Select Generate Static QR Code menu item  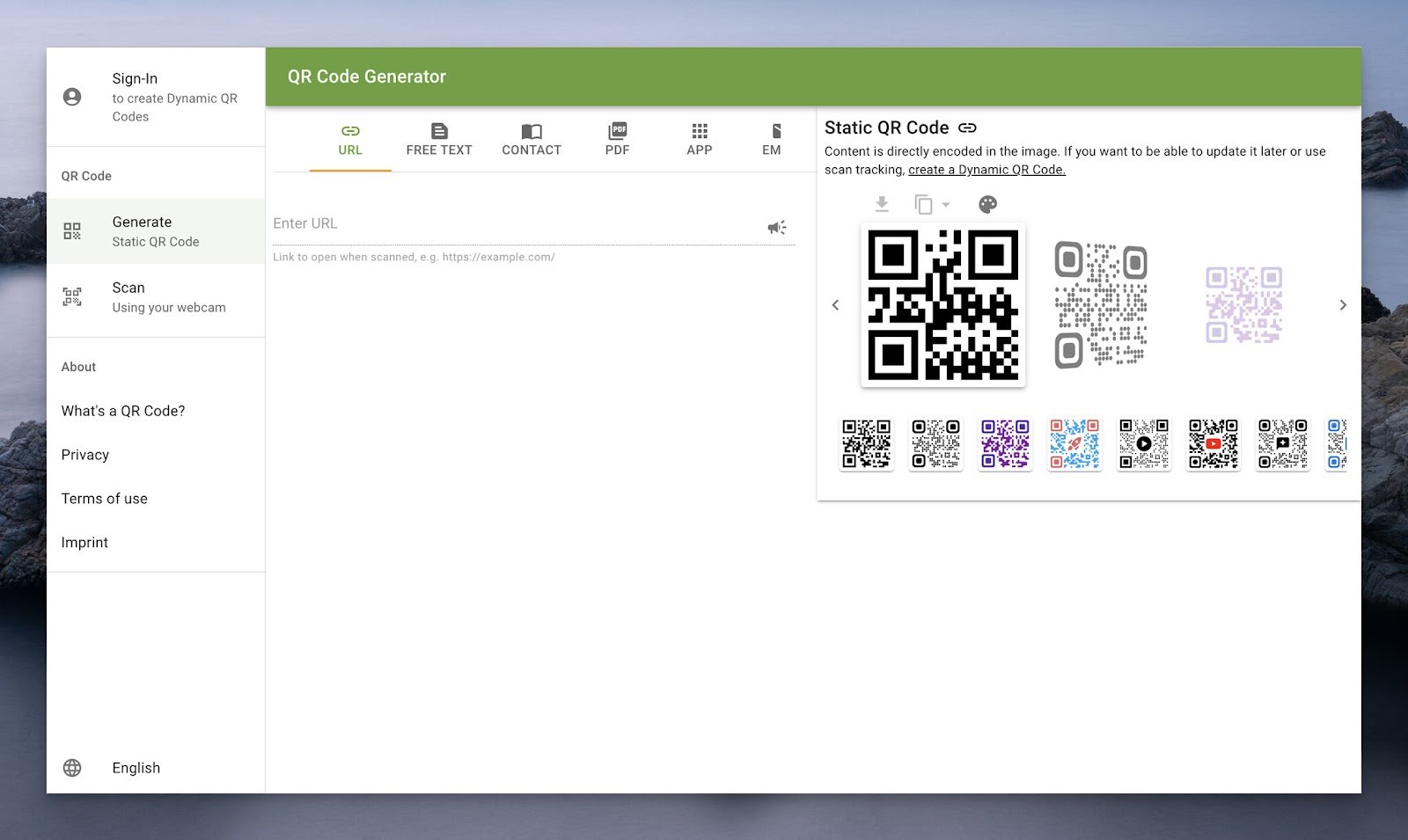tap(156, 231)
